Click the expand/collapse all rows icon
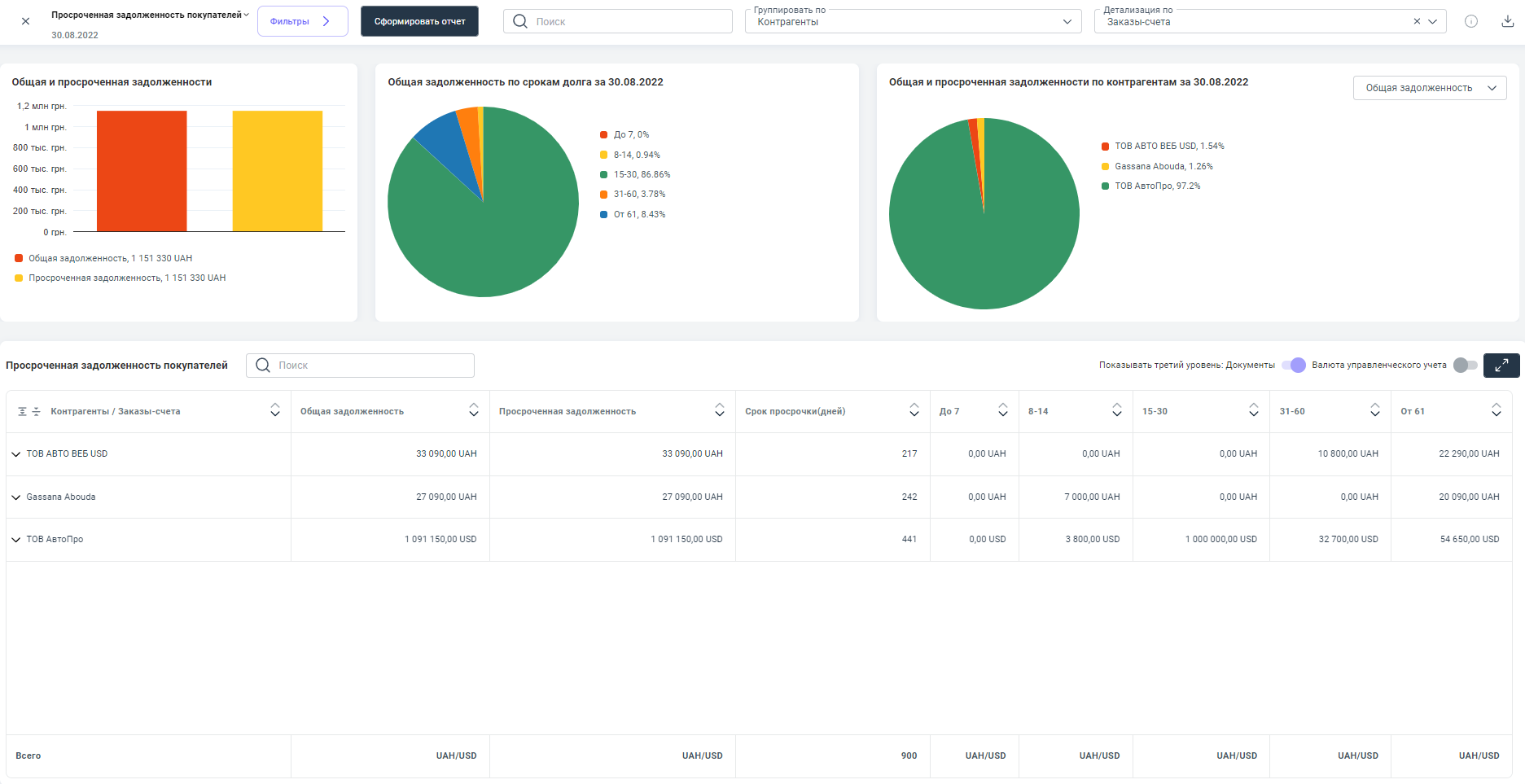Image resolution: width=1525 pixels, height=784 pixels. click(x=29, y=412)
